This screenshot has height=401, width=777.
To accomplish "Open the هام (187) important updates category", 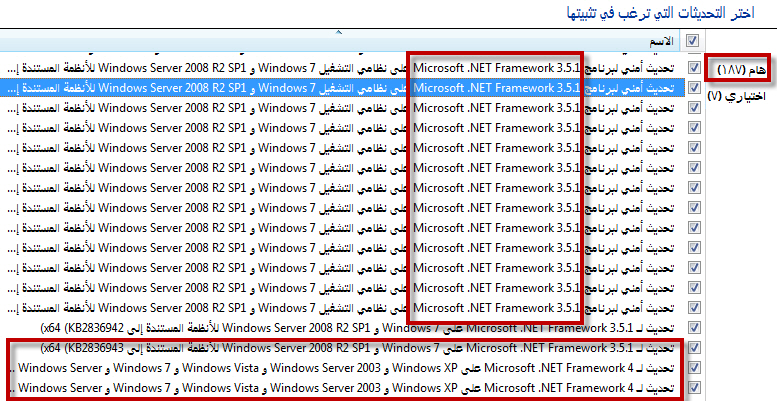I will [x=742, y=70].
